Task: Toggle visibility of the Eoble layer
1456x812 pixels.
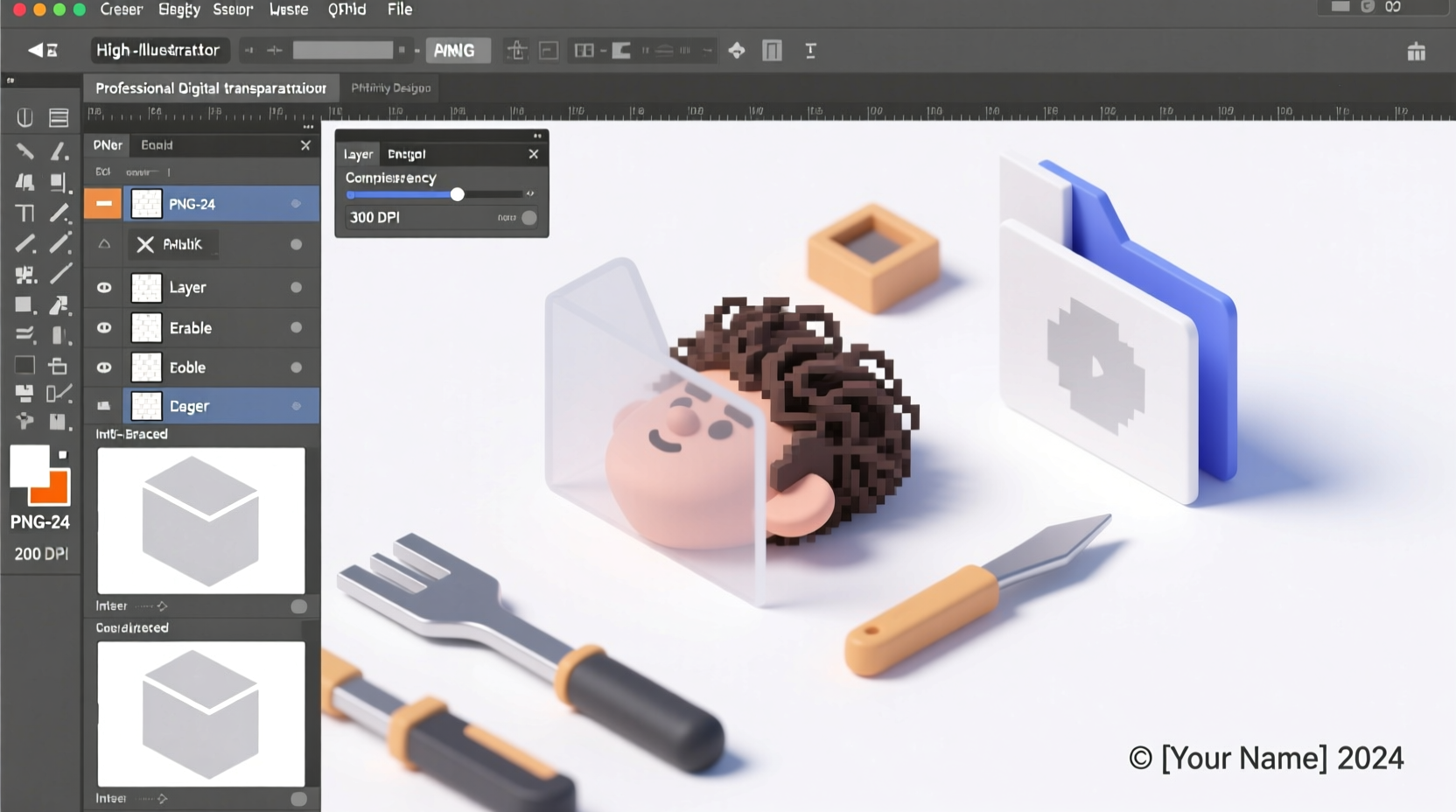Action: (103, 367)
